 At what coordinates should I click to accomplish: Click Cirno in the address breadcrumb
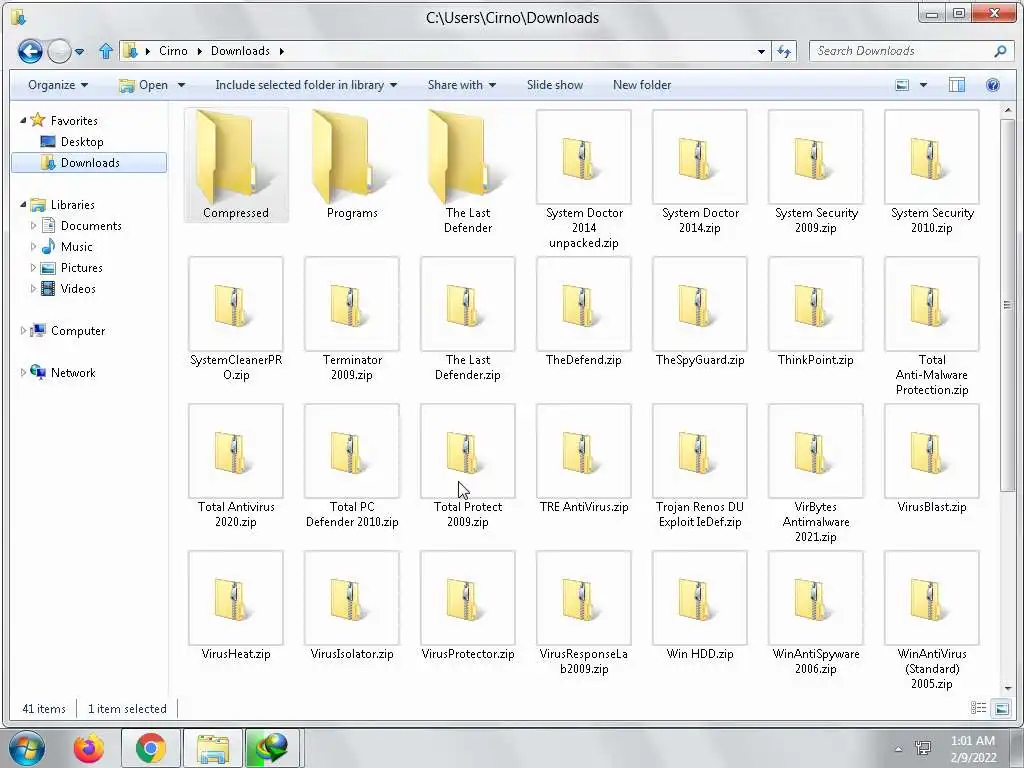[x=173, y=51]
